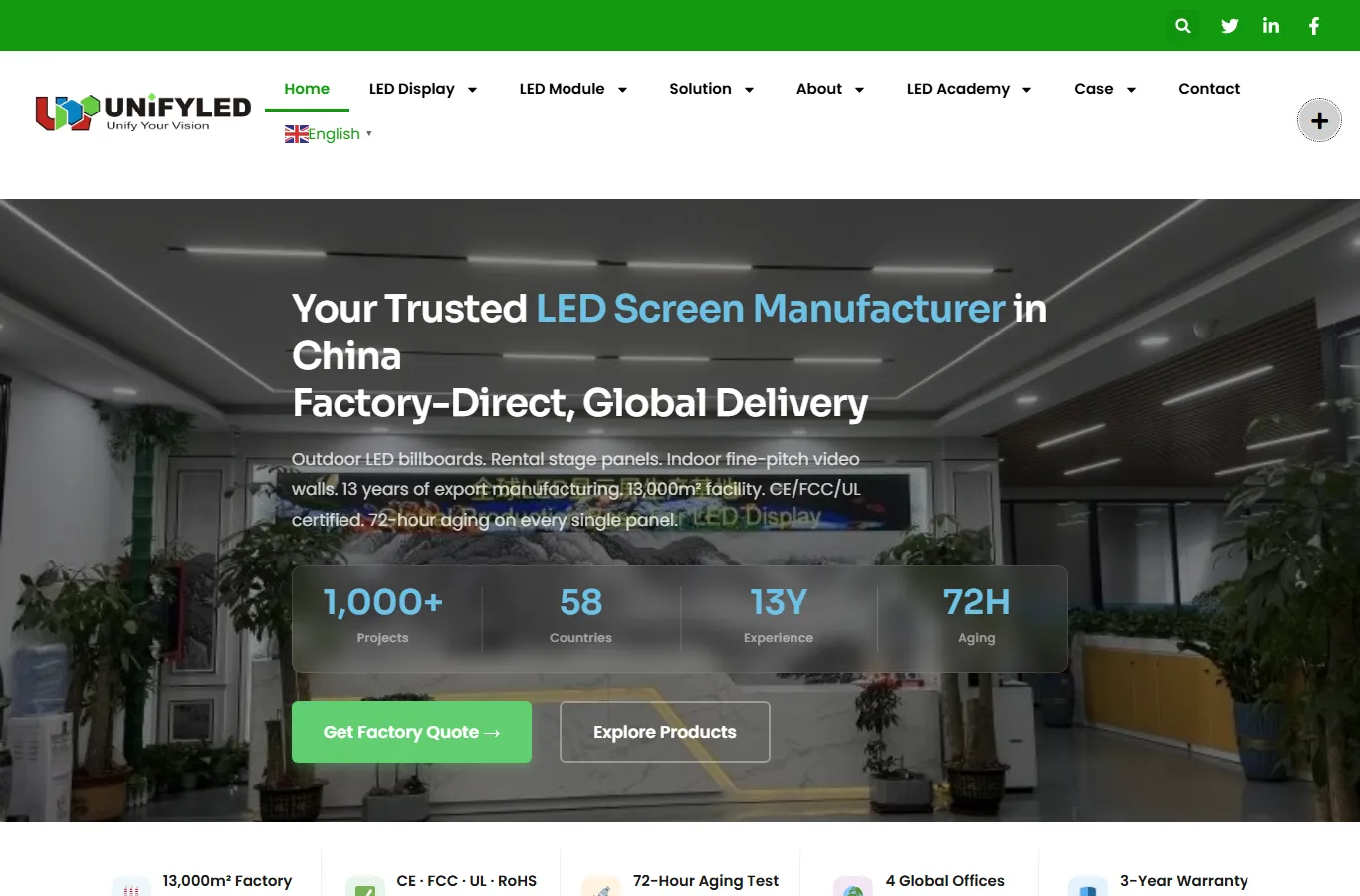Click the CE · FCC · UL · RoHS text
This screenshot has height=896, width=1360.
[466, 881]
